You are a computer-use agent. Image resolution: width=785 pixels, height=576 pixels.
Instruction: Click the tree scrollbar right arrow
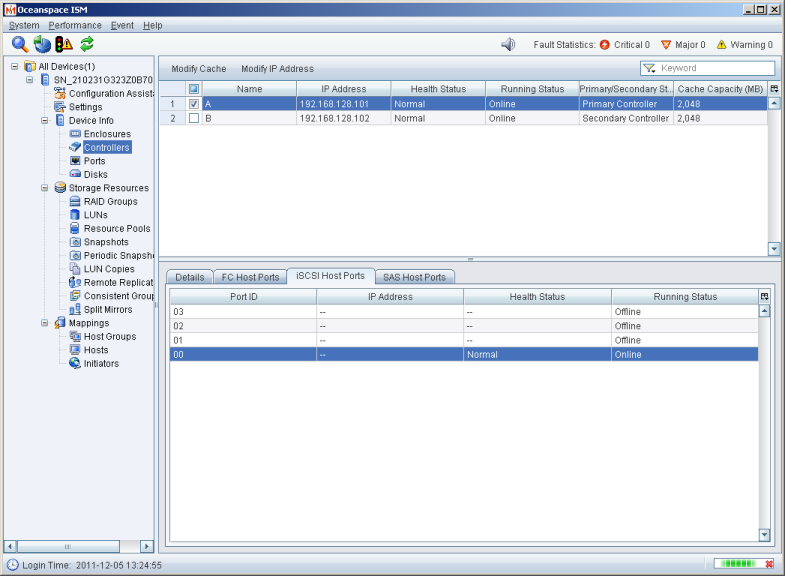coord(147,546)
